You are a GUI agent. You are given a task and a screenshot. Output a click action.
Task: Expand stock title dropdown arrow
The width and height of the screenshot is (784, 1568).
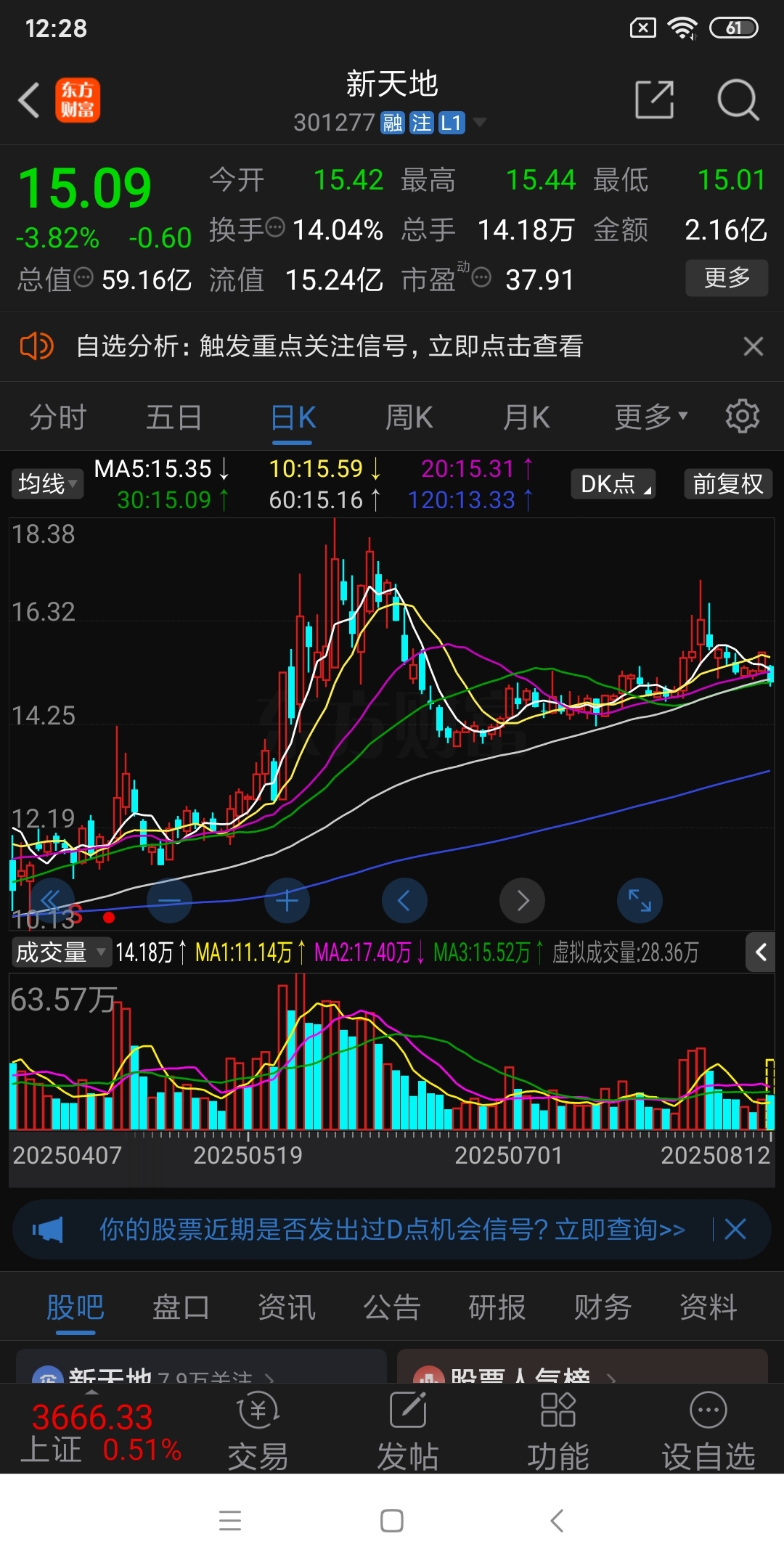[x=479, y=122]
